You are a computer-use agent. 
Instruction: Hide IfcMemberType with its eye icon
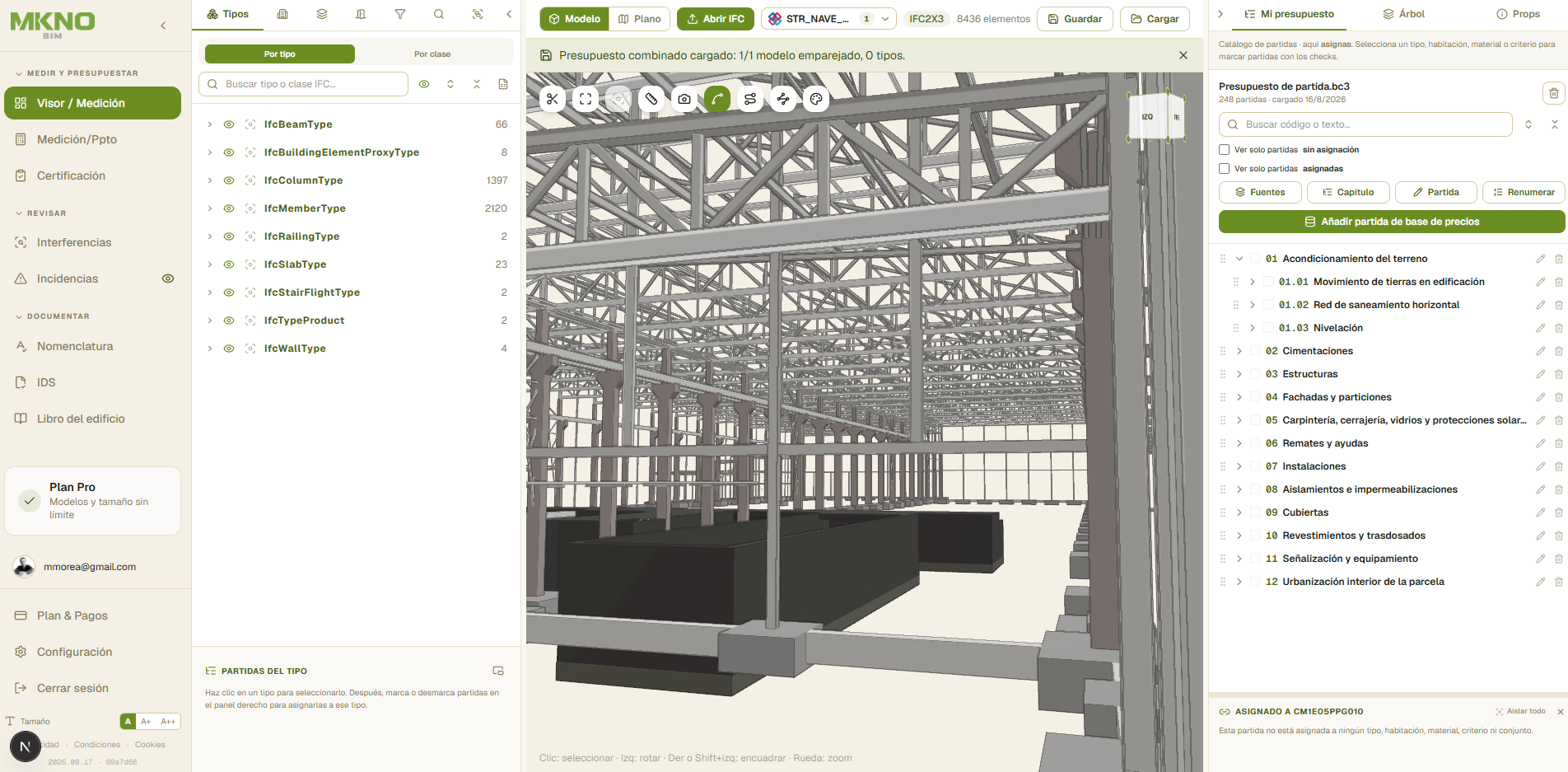pyautogui.click(x=229, y=208)
